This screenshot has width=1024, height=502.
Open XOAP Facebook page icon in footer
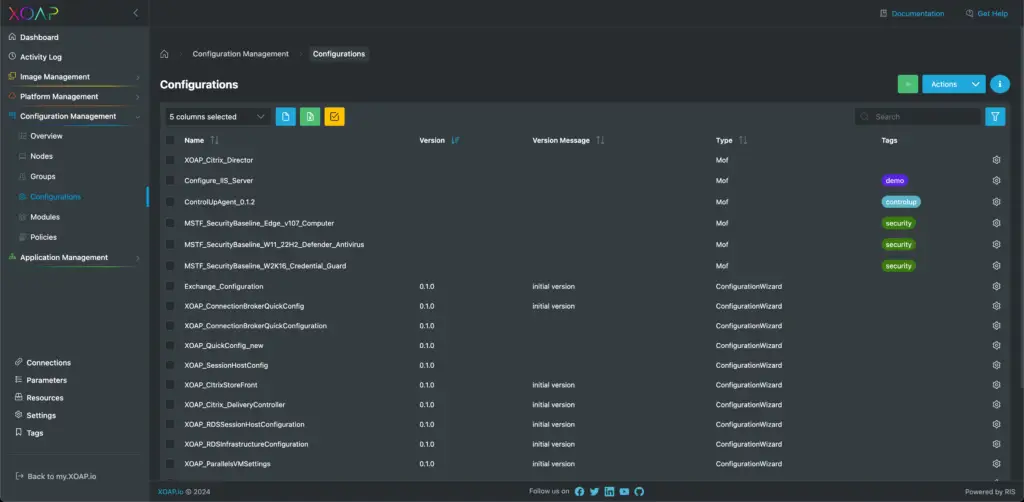[579, 492]
